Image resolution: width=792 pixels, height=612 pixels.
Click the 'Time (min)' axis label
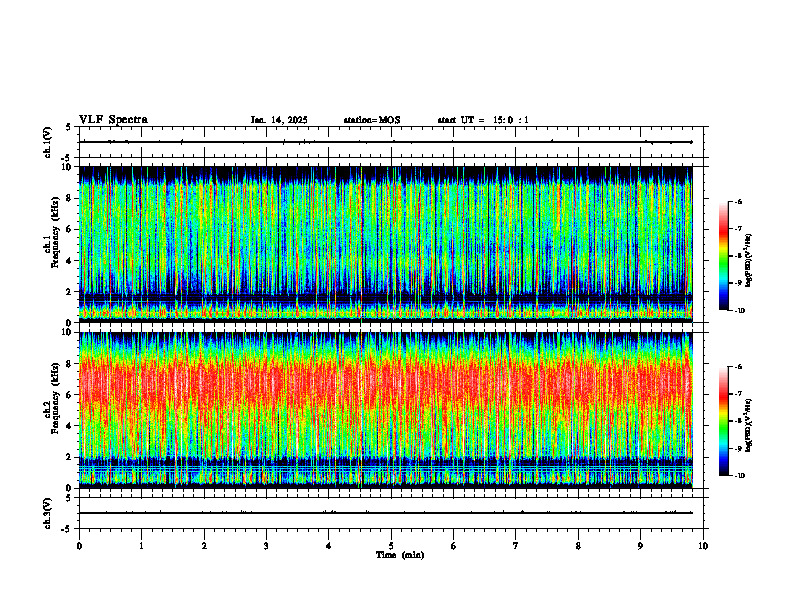[x=400, y=555]
